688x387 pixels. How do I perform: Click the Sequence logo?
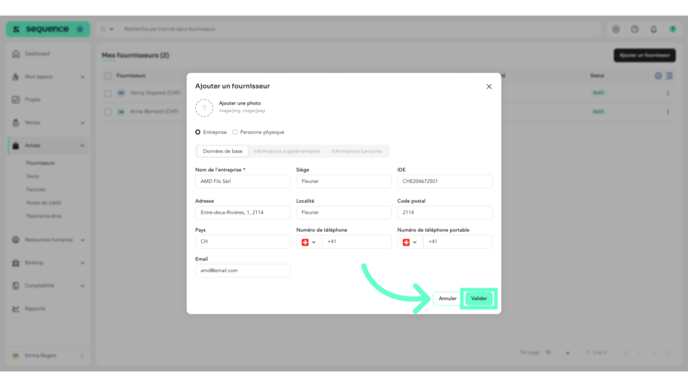coord(47,29)
